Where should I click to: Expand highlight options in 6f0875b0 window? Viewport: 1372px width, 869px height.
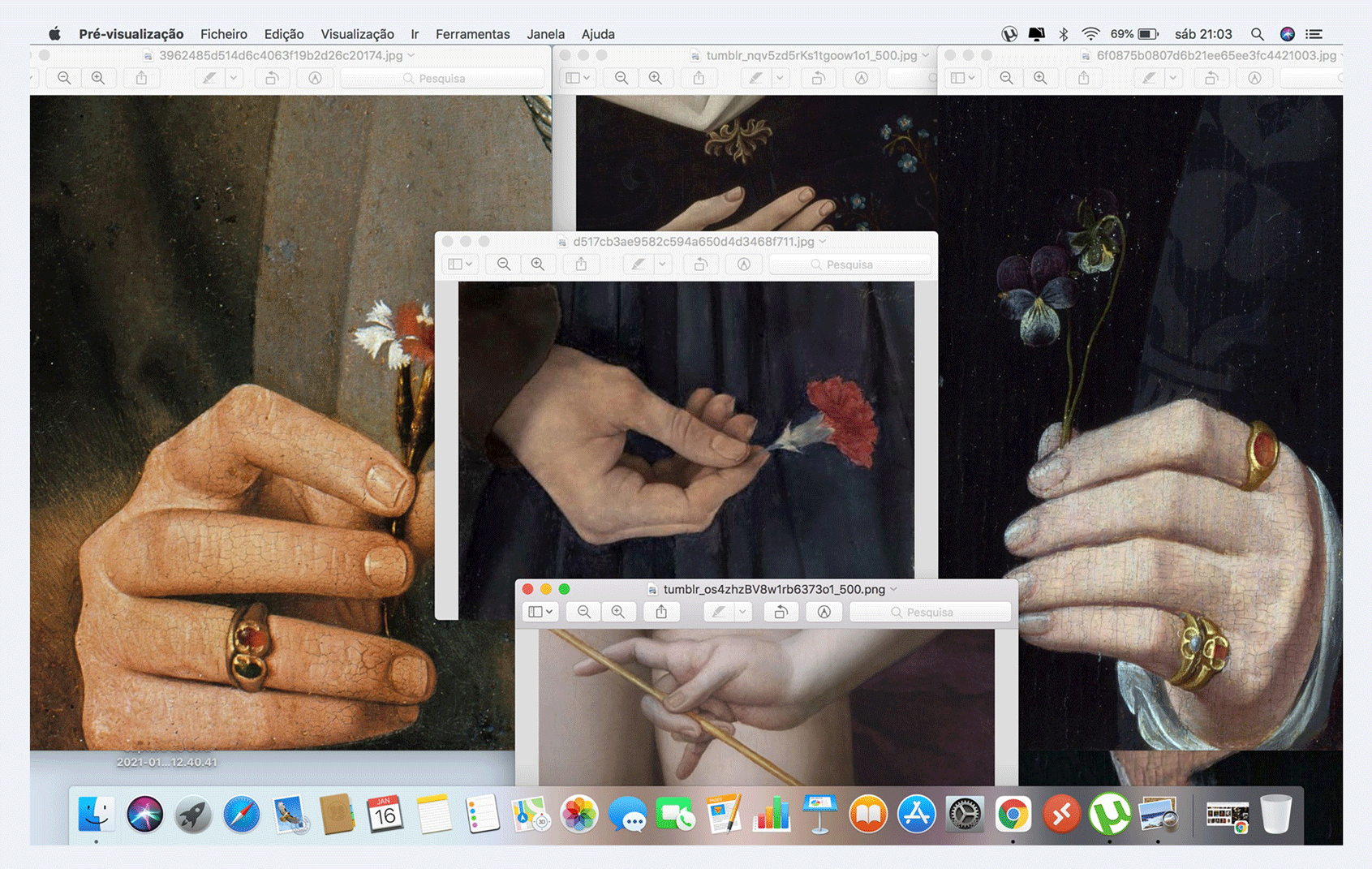coord(1173,78)
